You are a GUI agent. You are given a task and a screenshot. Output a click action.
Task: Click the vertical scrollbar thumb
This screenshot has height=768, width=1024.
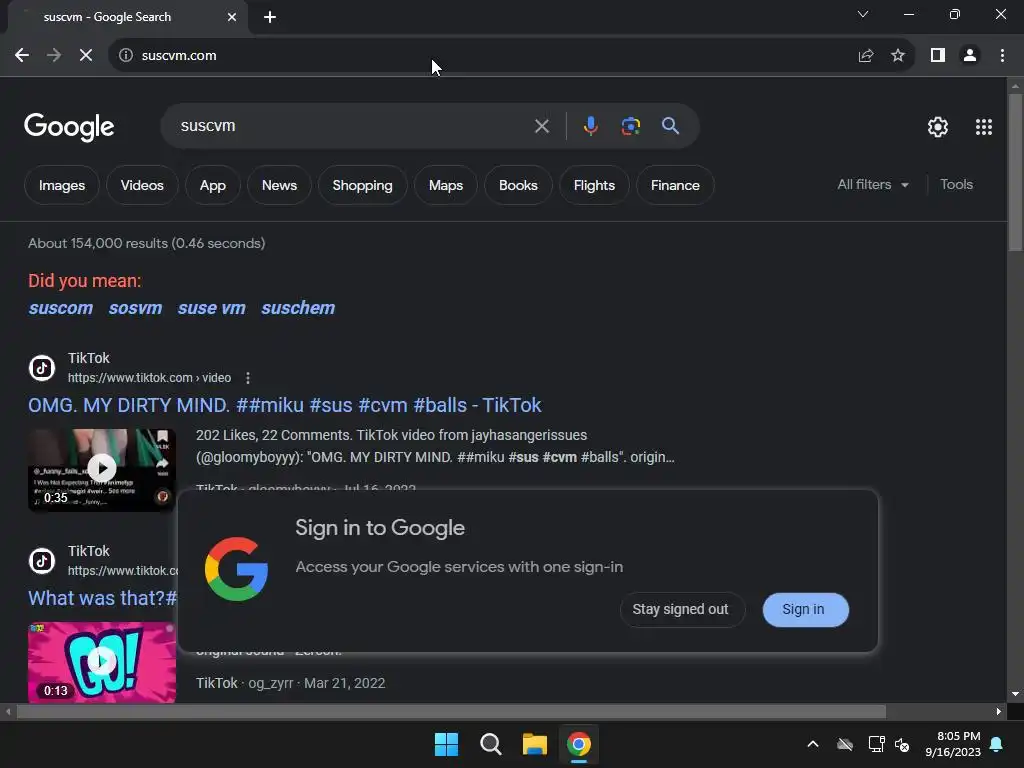coord(1015,172)
